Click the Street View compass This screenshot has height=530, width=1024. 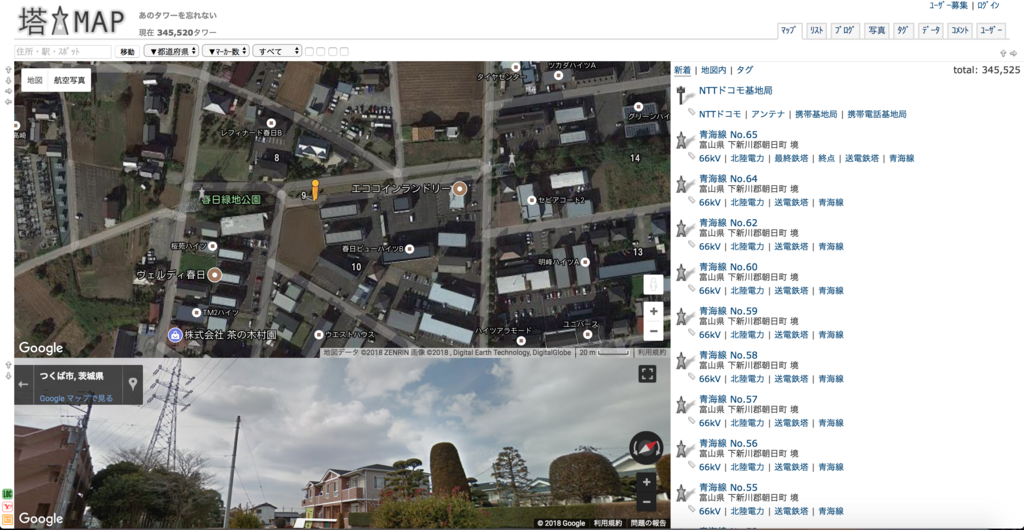(646, 448)
